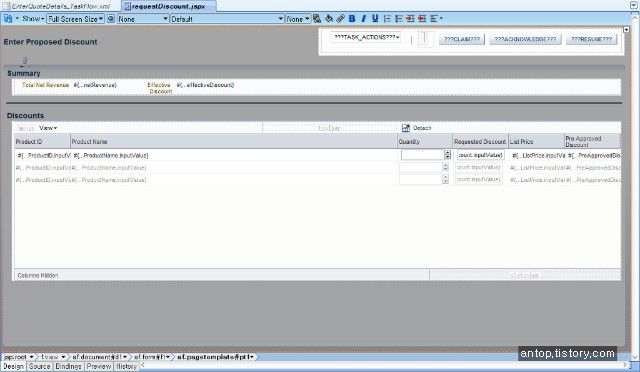Open the View menu in Discounts table
This screenshot has height=372, width=640.
(48, 128)
